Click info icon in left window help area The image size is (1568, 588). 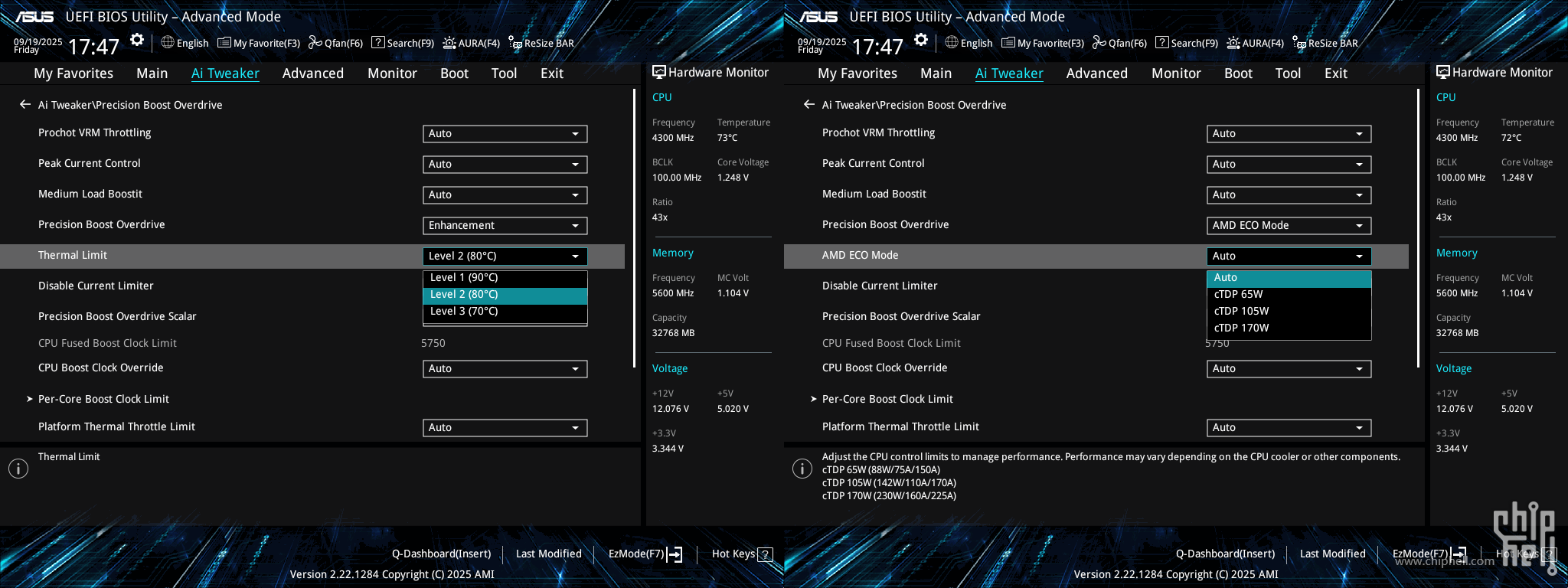(x=18, y=469)
